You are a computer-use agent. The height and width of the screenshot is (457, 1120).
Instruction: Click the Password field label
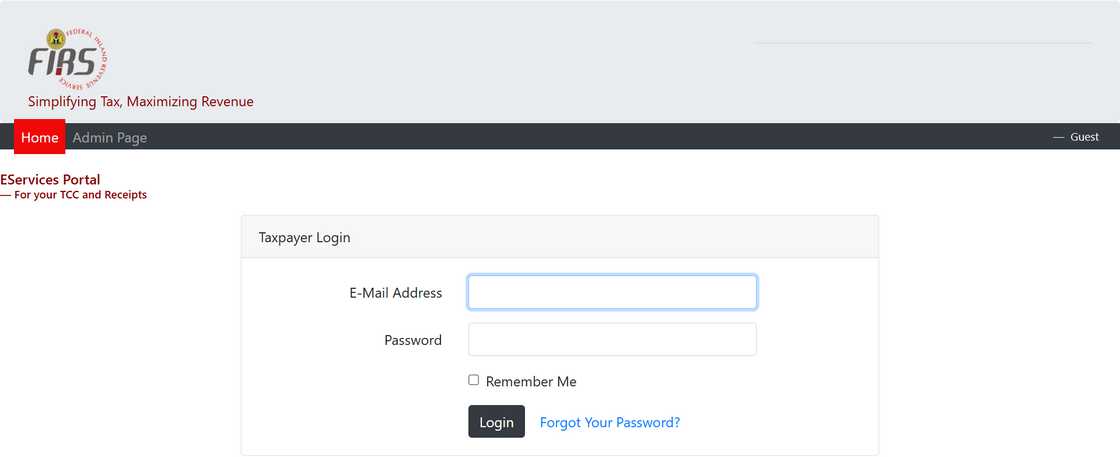pos(413,340)
